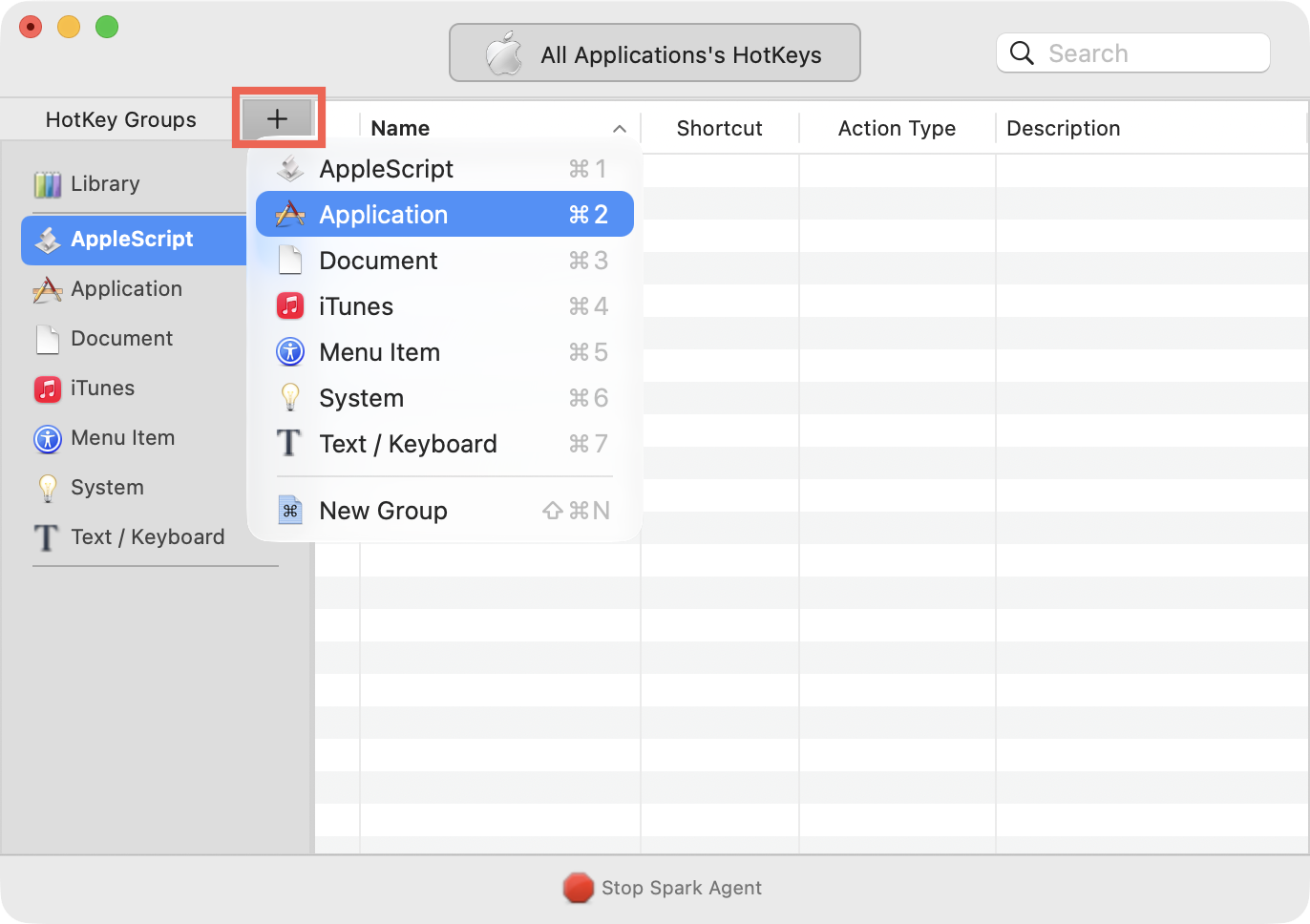Click the AppleScript sidebar icon
Image resolution: width=1310 pixels, height=924 pixels.
tap(48, 240)
